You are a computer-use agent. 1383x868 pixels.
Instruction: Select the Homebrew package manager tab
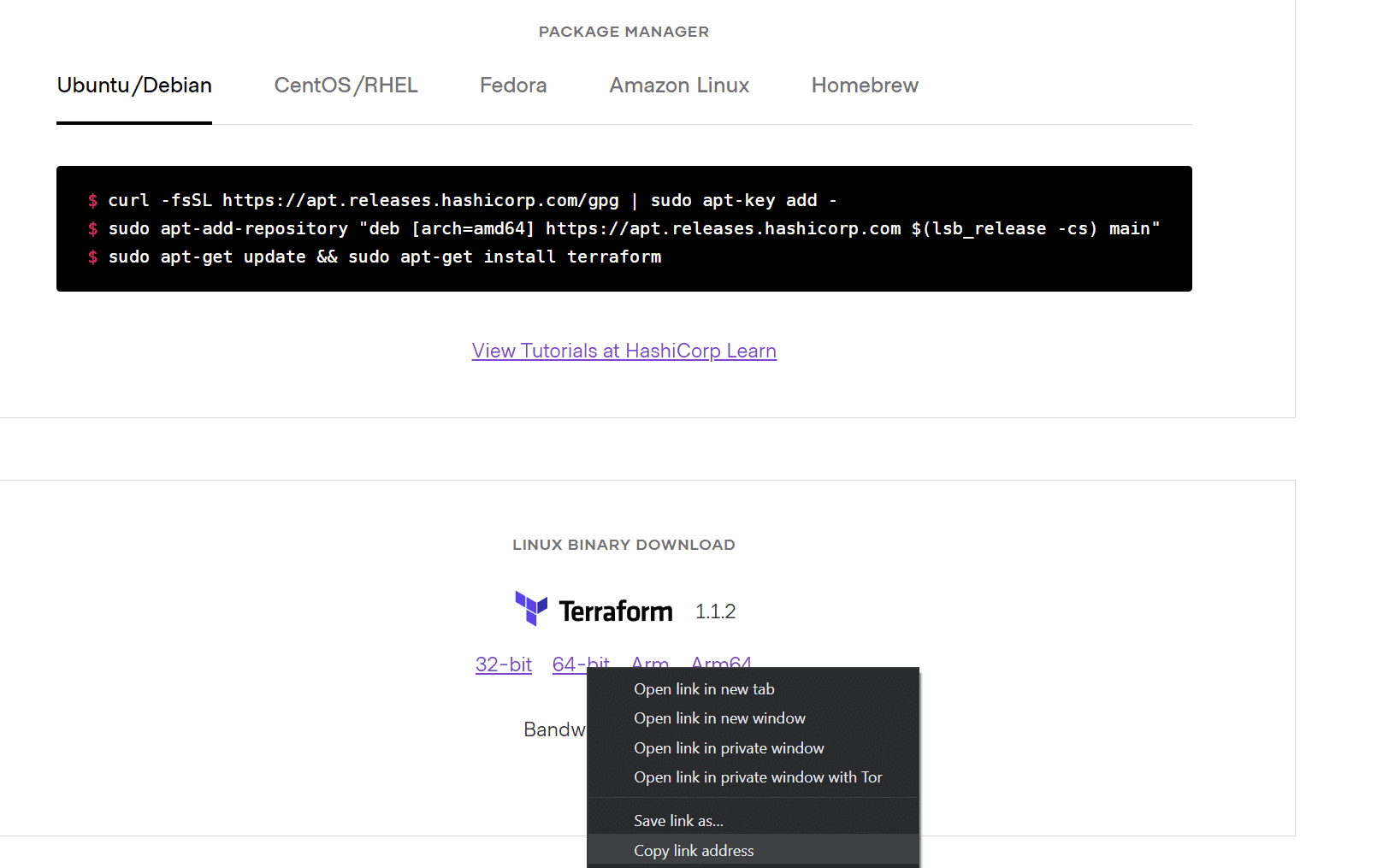click(864, 86)
